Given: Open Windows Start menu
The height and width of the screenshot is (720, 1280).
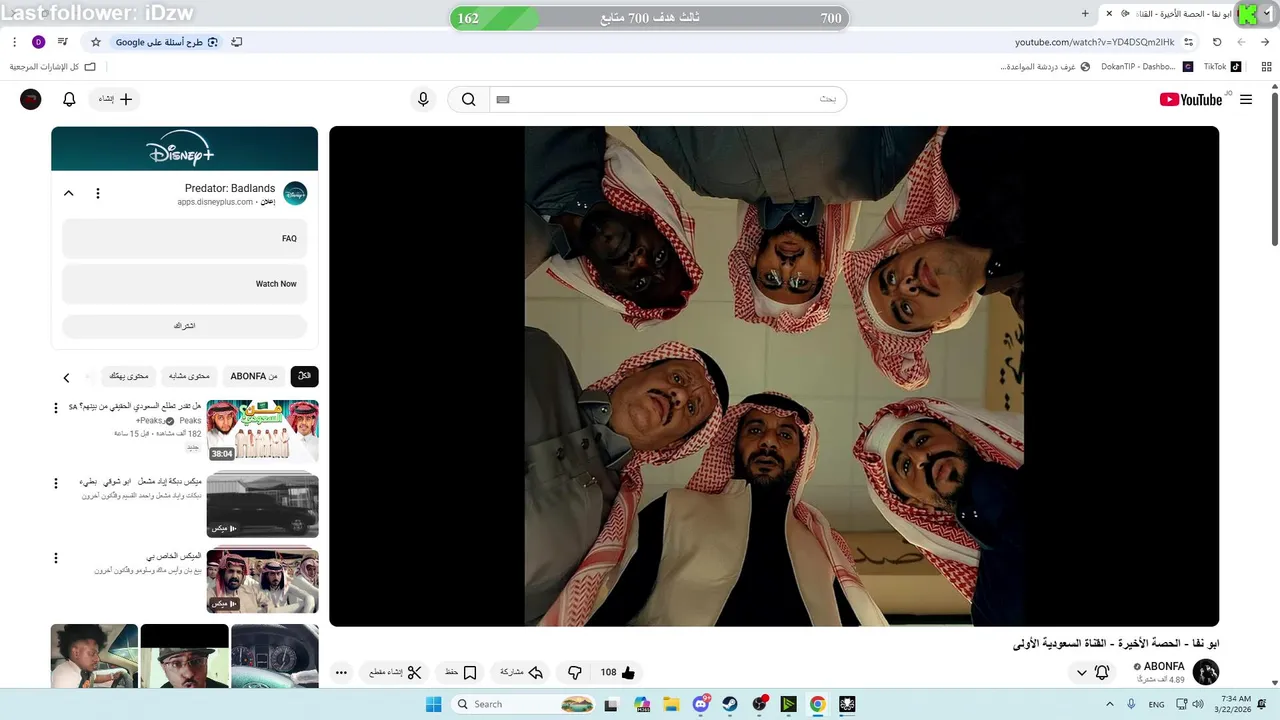Looking at the screenshot, I should pyautogui.click(x=433, y=704).
